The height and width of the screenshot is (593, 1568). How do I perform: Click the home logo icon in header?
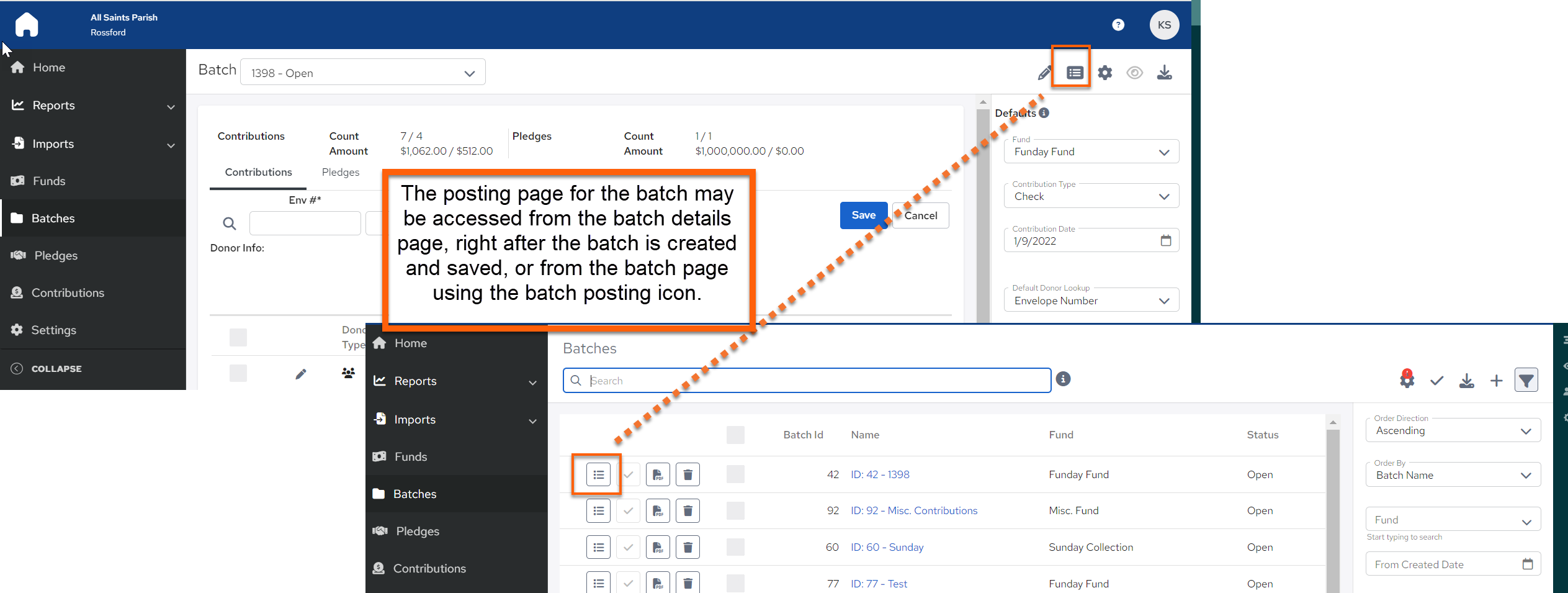click(27, 25)
